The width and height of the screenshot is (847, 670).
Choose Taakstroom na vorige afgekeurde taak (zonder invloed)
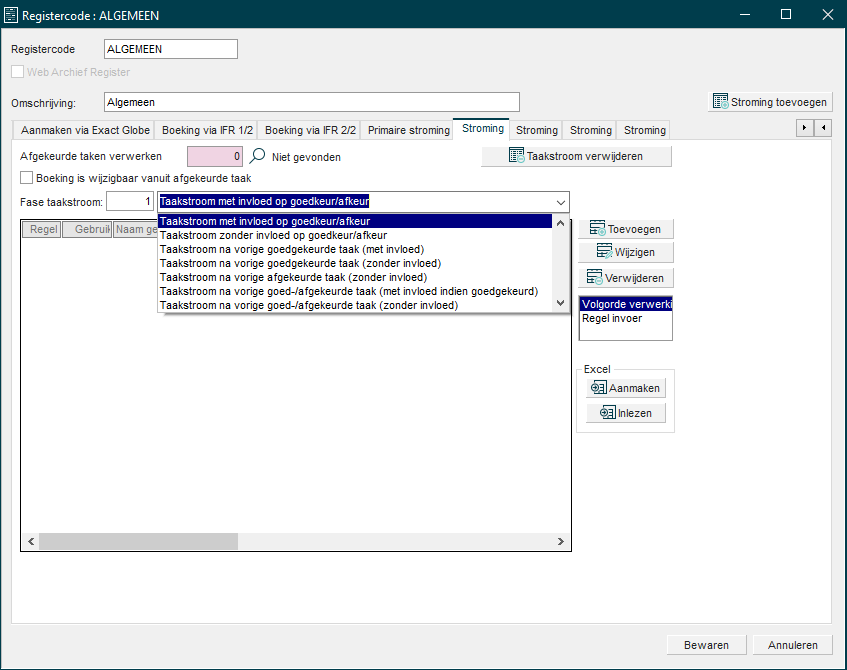(x=293, y=277)
